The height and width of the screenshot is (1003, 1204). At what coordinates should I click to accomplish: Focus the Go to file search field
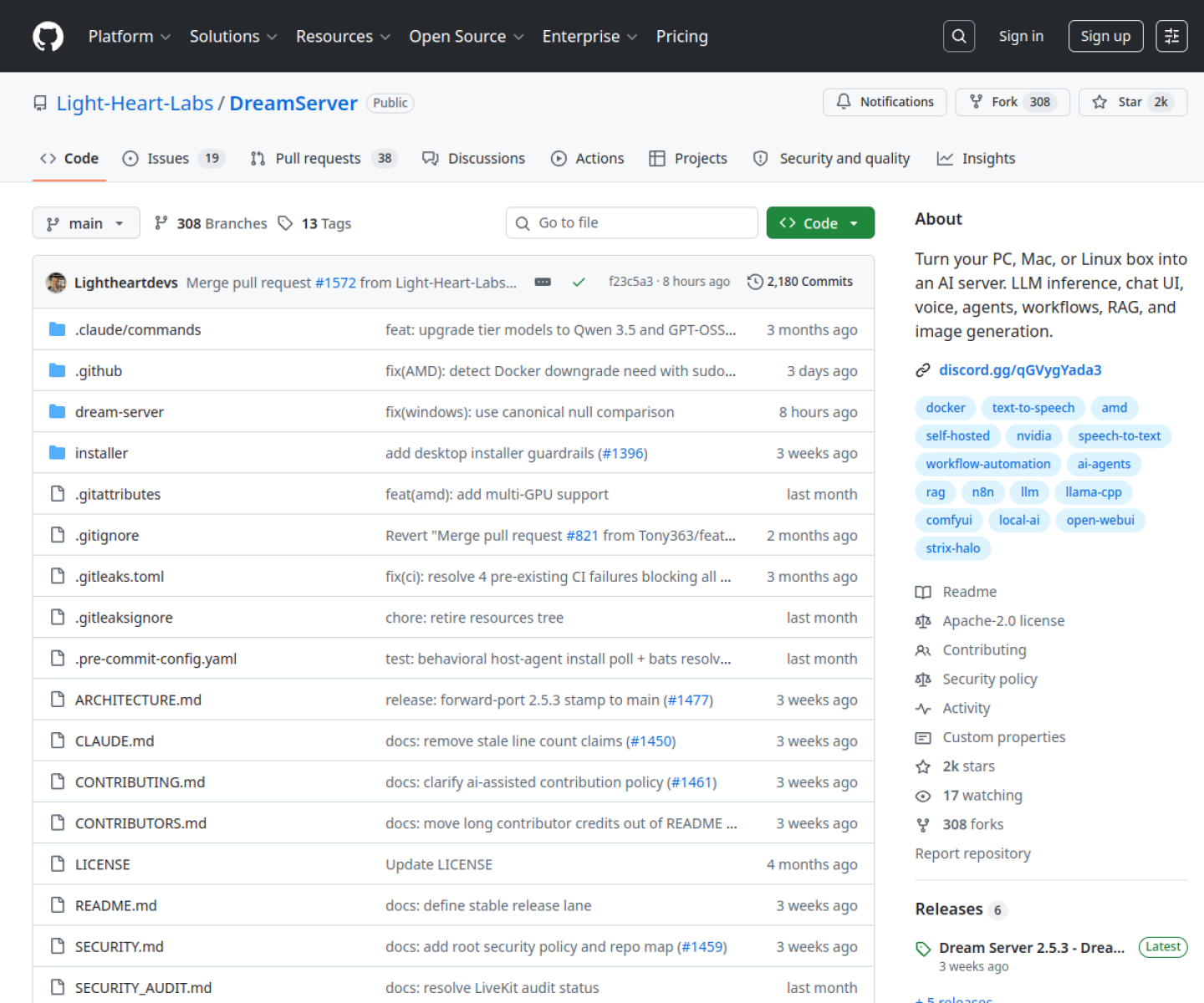[x=632, y=223]
